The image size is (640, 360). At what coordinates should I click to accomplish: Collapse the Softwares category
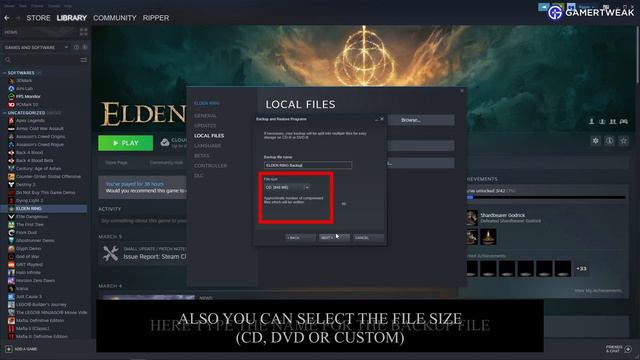(4, 73)
